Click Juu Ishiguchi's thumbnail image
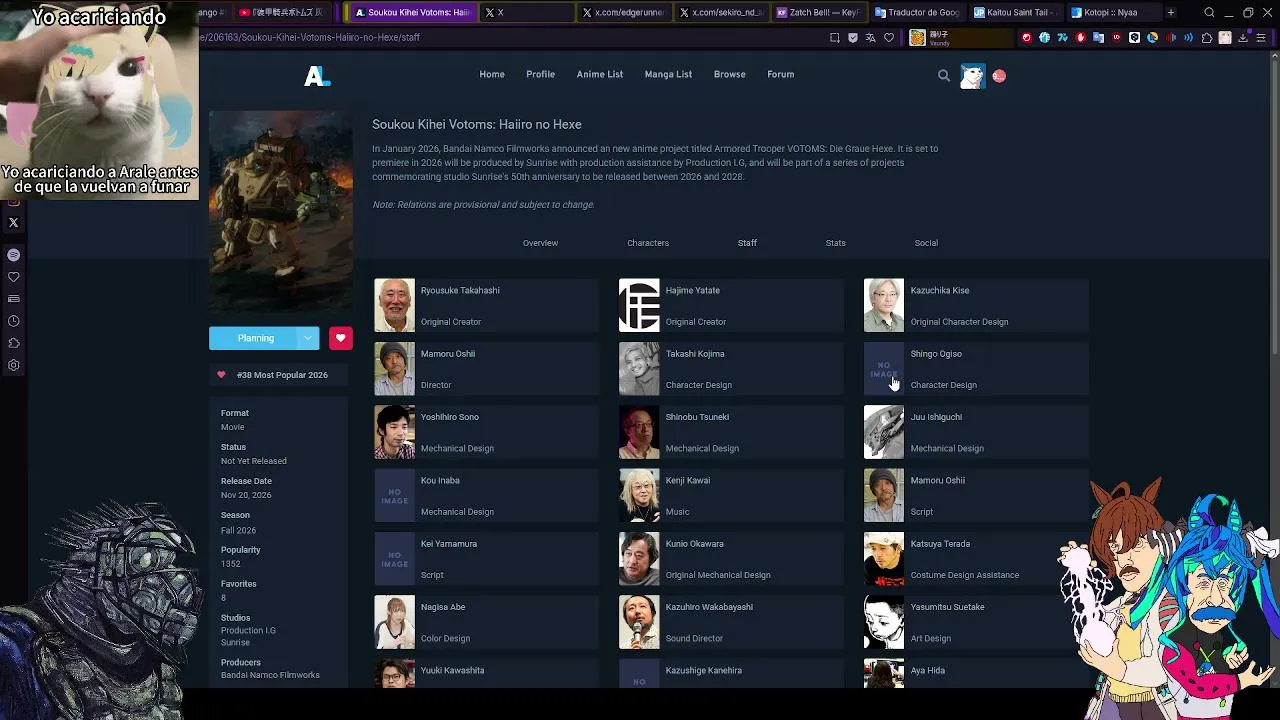This screenshot has width=1280, height=720. 884,432
